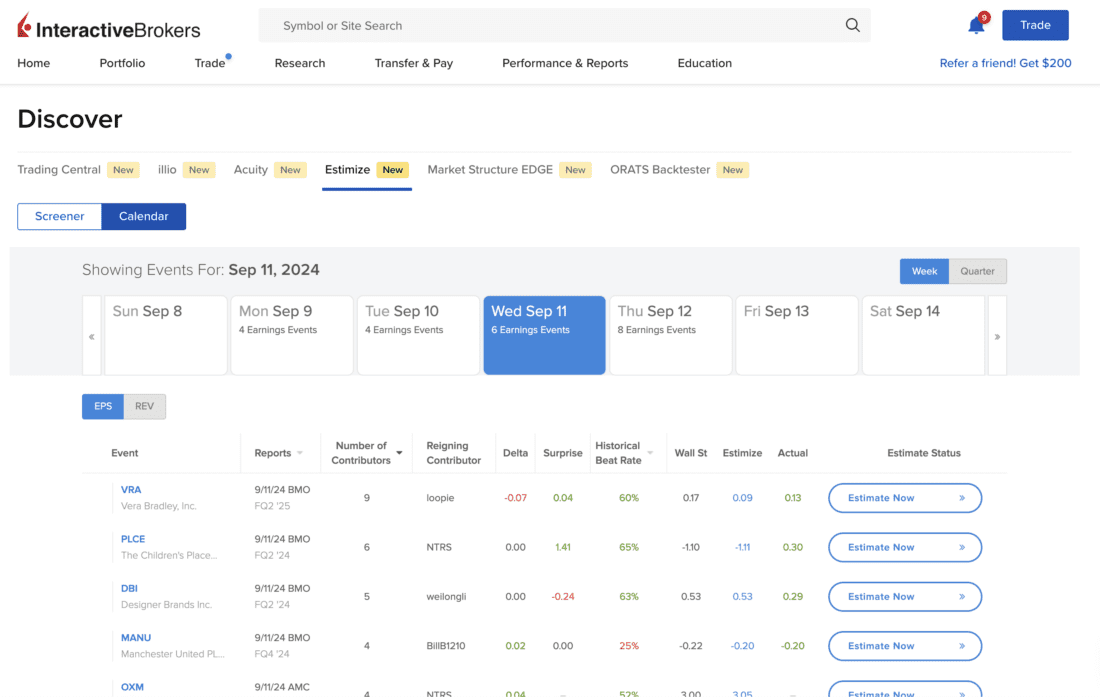Click Refer a friend! Get $200 link

[x=1005, y=63]
